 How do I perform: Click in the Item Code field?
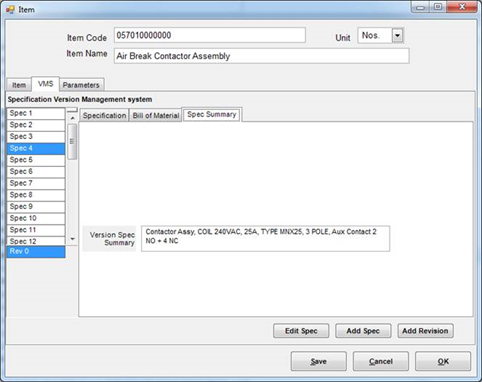point(210,35)
